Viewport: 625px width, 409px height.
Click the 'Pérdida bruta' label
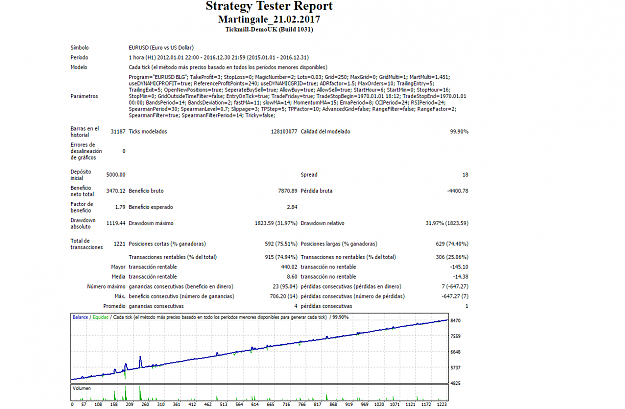(316, 191)
